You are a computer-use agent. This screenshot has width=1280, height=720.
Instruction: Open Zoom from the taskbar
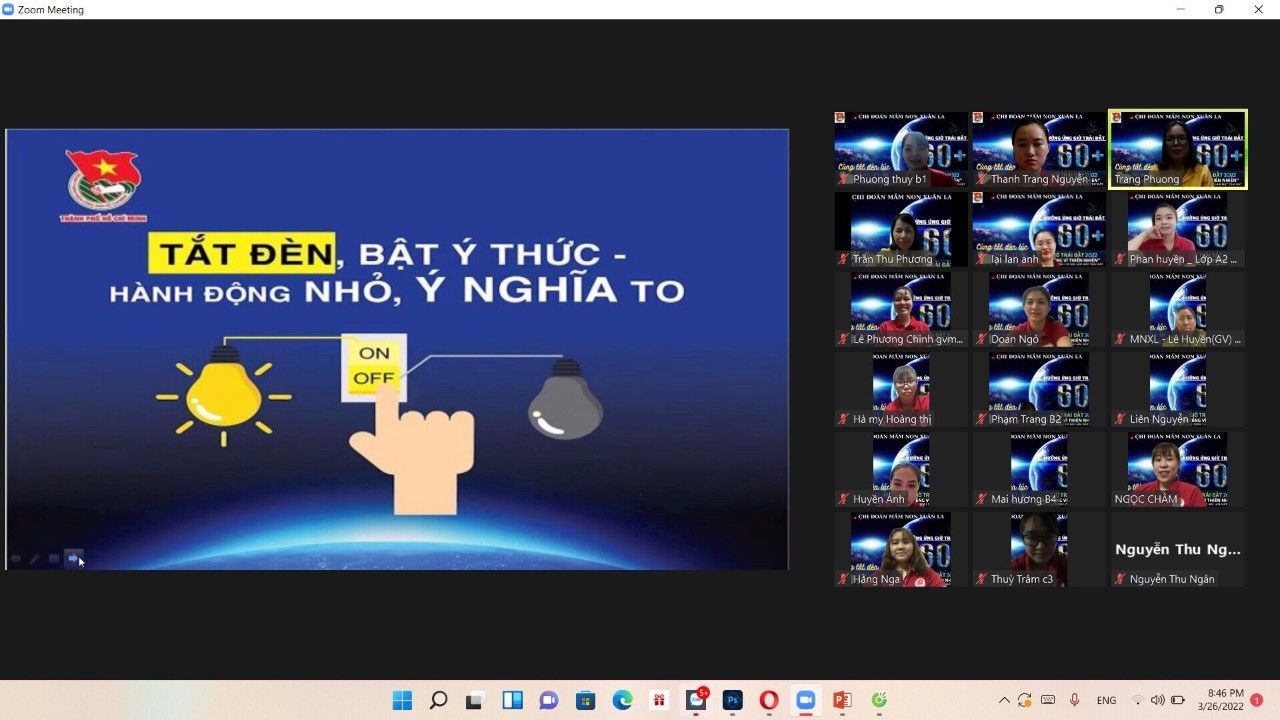point(805,700)
